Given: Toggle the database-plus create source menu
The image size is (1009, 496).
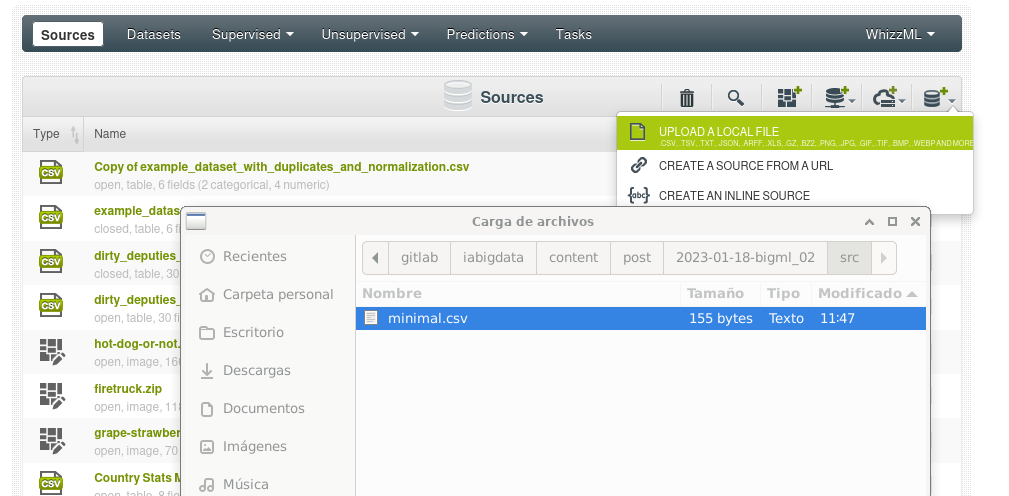Looking at the screenshot, I should (x=938, y=98).
